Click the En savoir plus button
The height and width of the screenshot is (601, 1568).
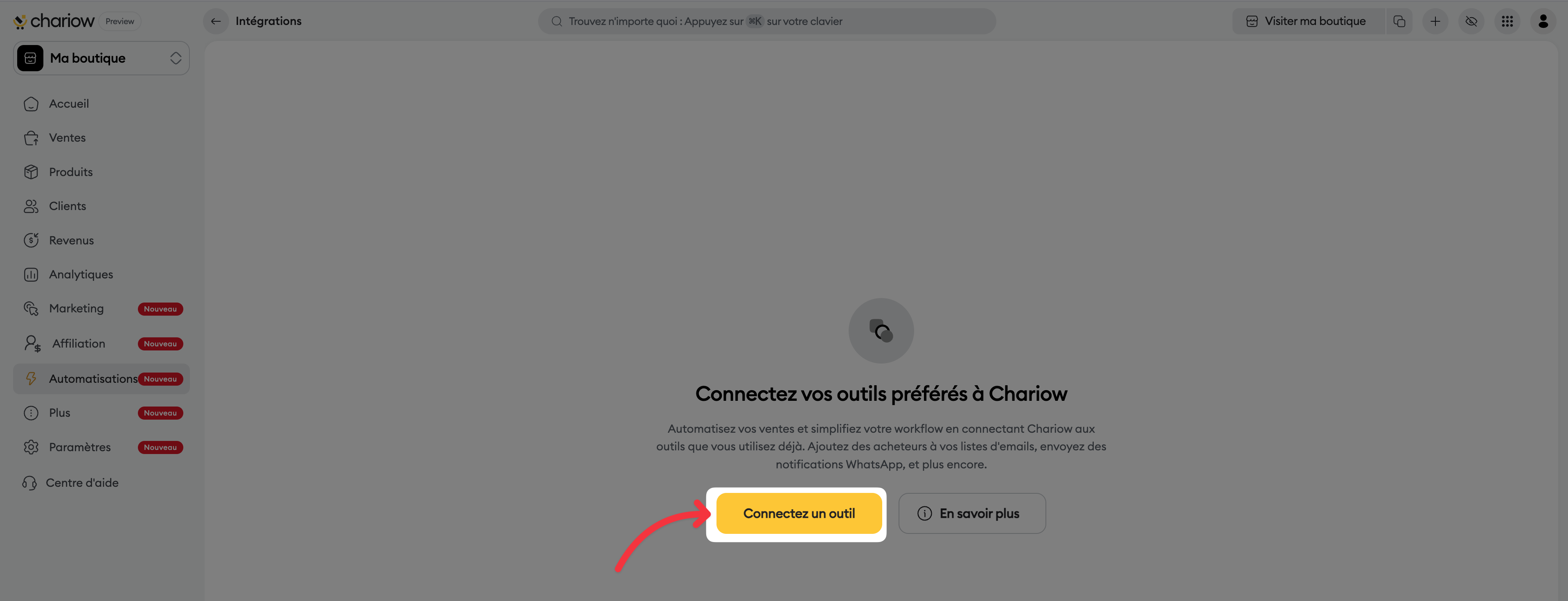[x=971, y=513]
